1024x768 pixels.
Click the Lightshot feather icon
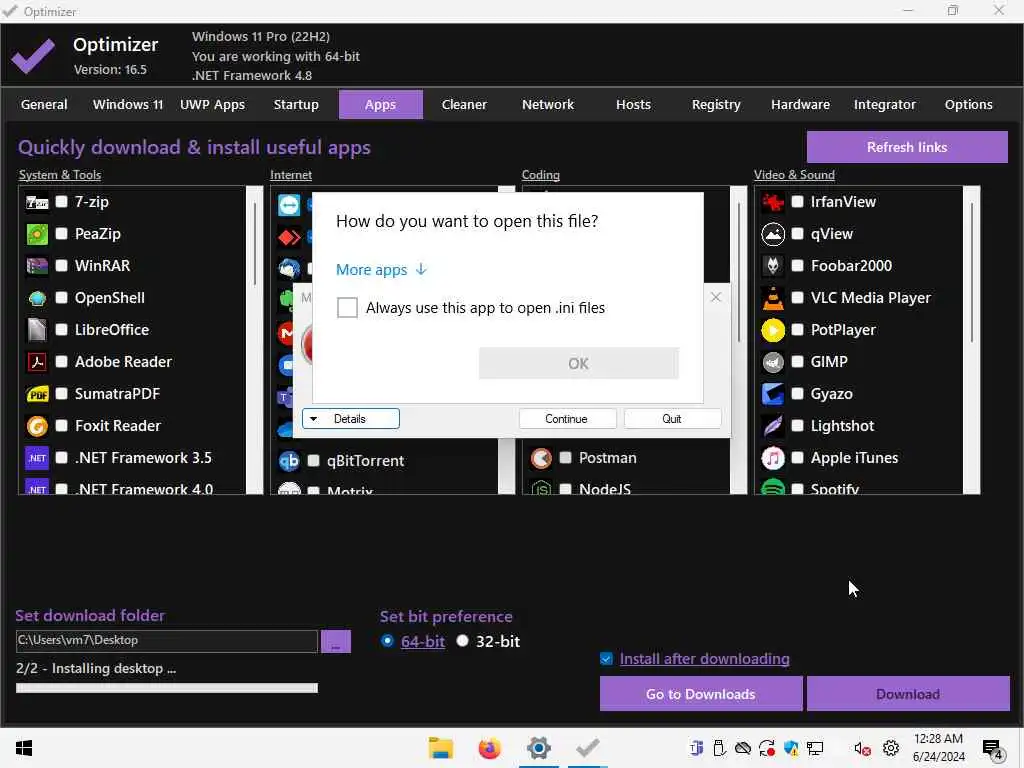click(x=773, y=426)
